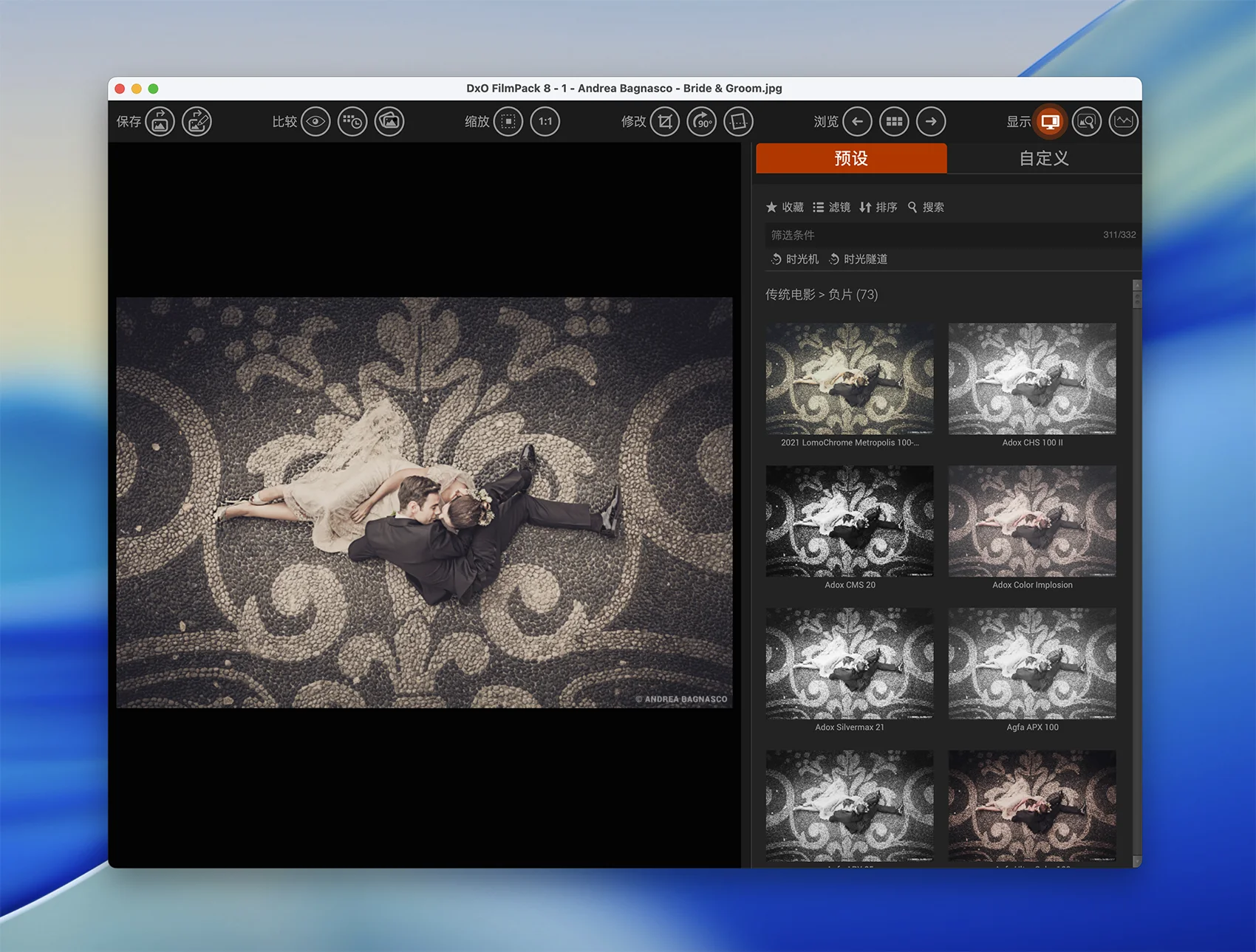1256x952 pixels.
Task: Minimize the DxO FilmPack window
Action: pos(136,89)
